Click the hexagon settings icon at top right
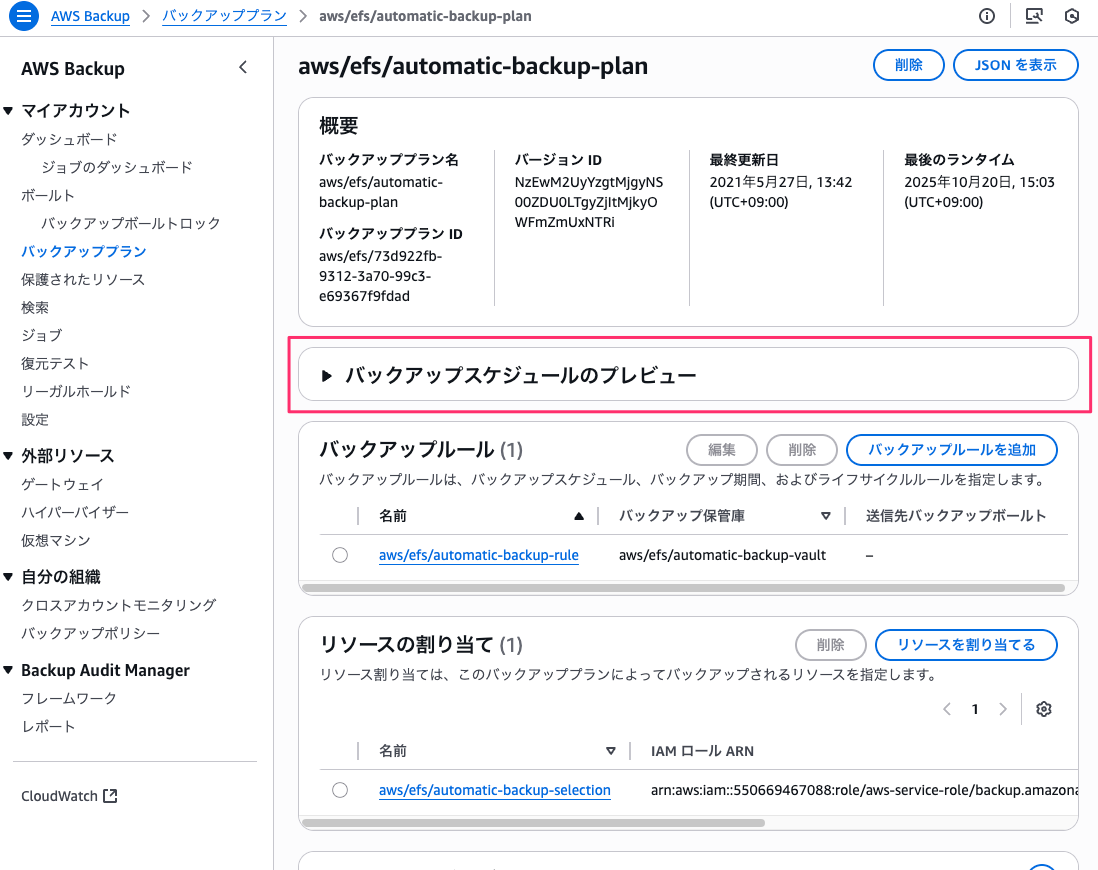Screen dimensions: 1098x870 (1072, 16)
